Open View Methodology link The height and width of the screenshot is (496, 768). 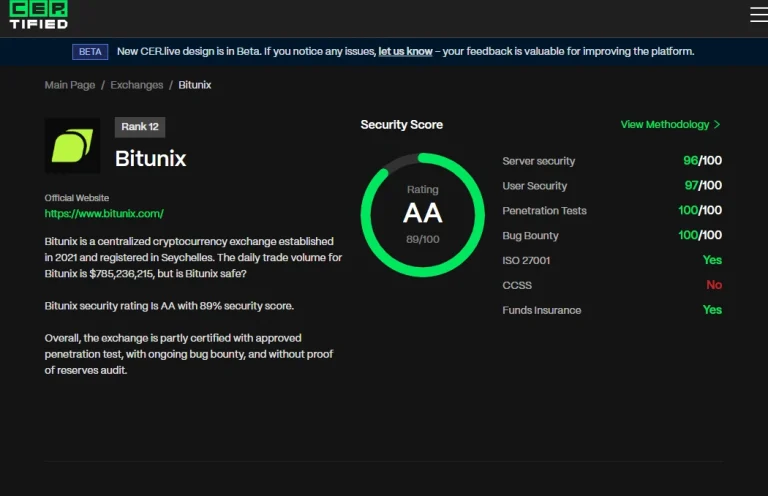(x=665, y=124)
